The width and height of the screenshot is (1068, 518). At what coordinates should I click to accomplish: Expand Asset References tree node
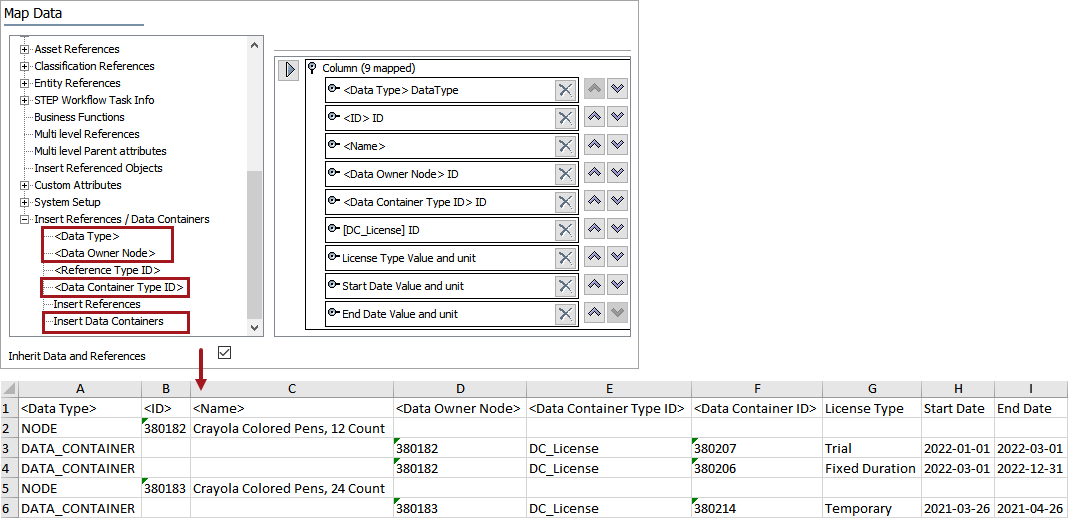[25, 49]
